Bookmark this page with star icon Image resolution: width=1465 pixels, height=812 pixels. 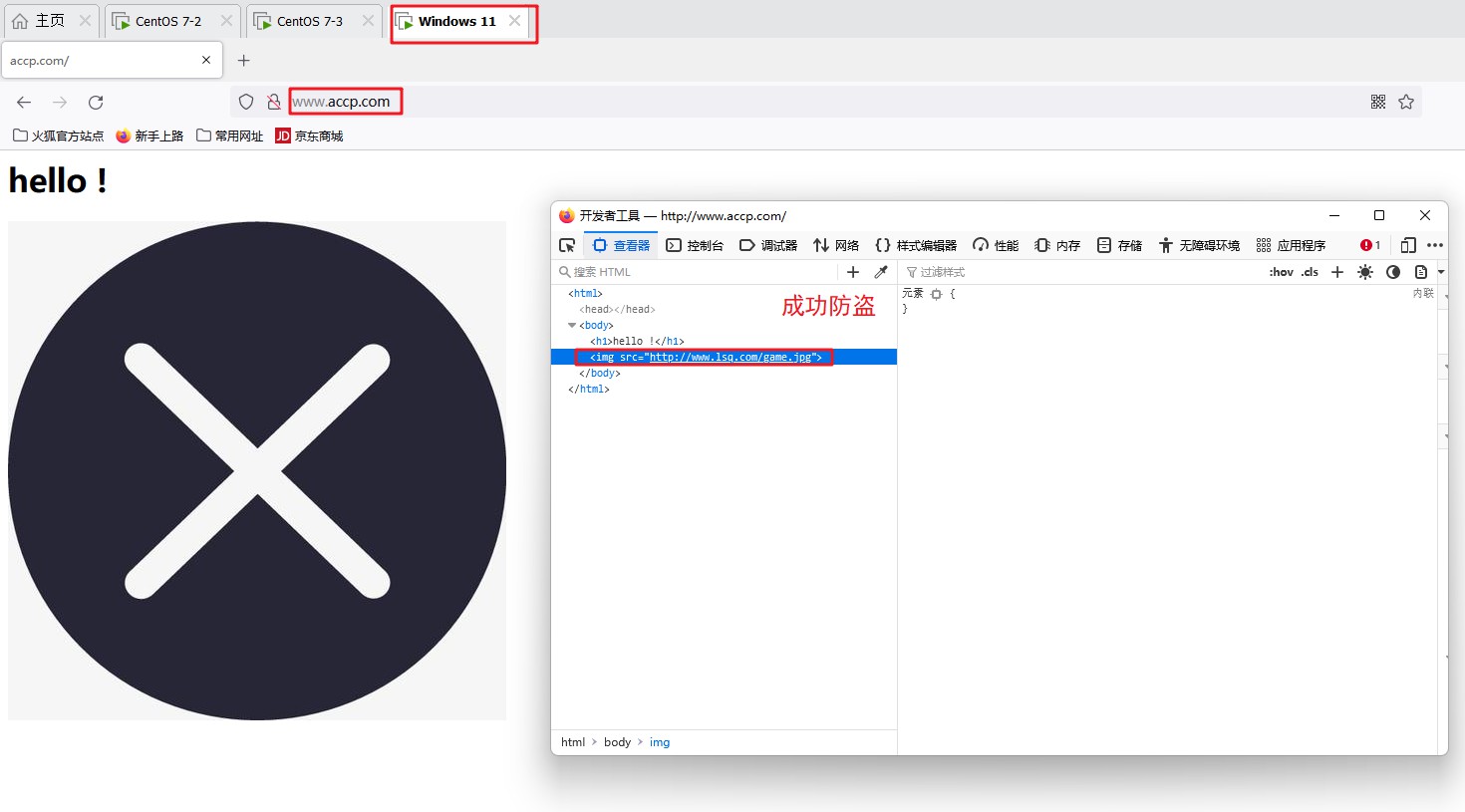pyautogui.click(x=1406, y=102)
